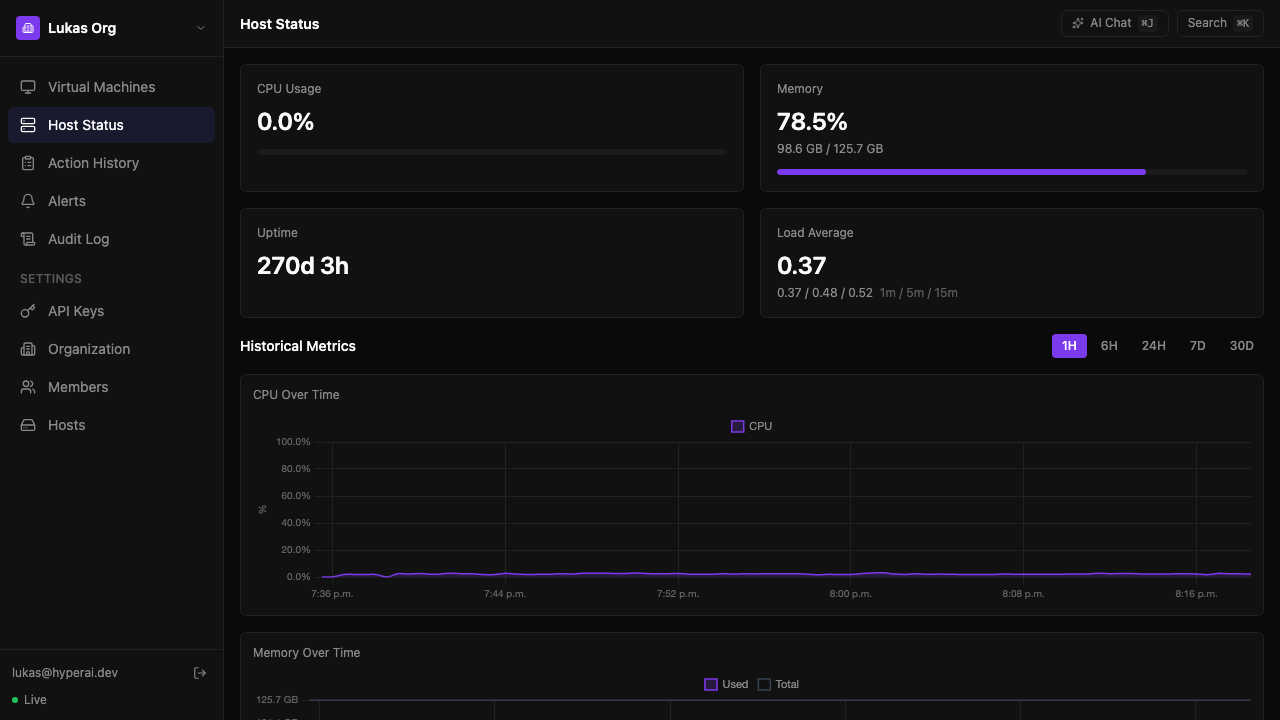Screen dimensions: 1280x720
Task: Select the 7D historical range
Action: (x=1197, y=345)
